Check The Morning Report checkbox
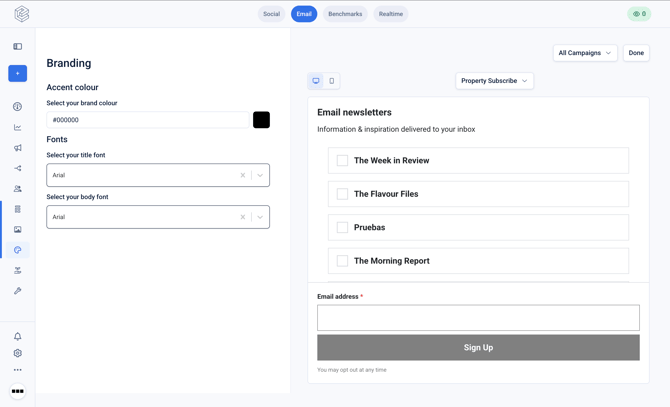This screenshot has width=670, height=407. pos(342,261)
